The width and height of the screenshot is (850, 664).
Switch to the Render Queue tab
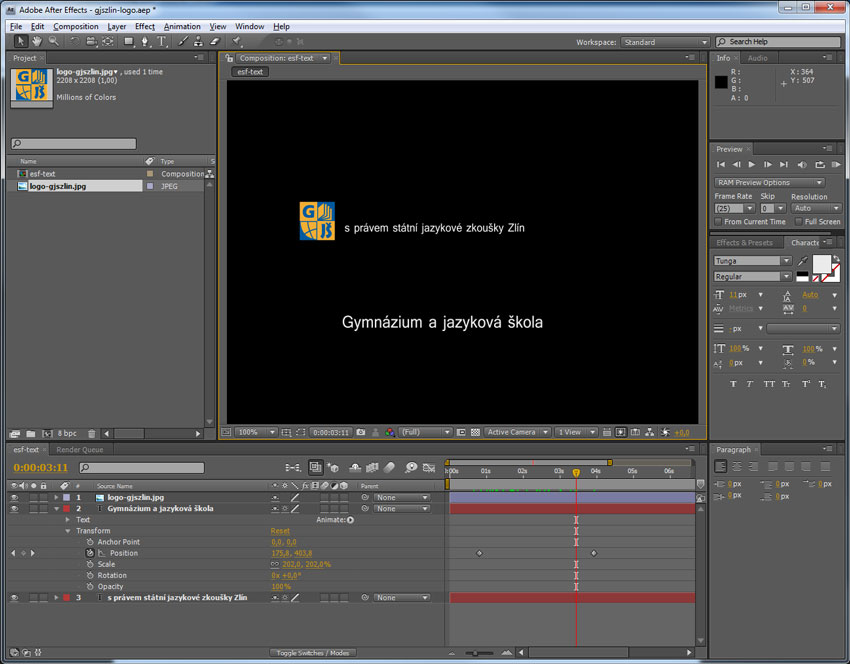coord(80,450)
